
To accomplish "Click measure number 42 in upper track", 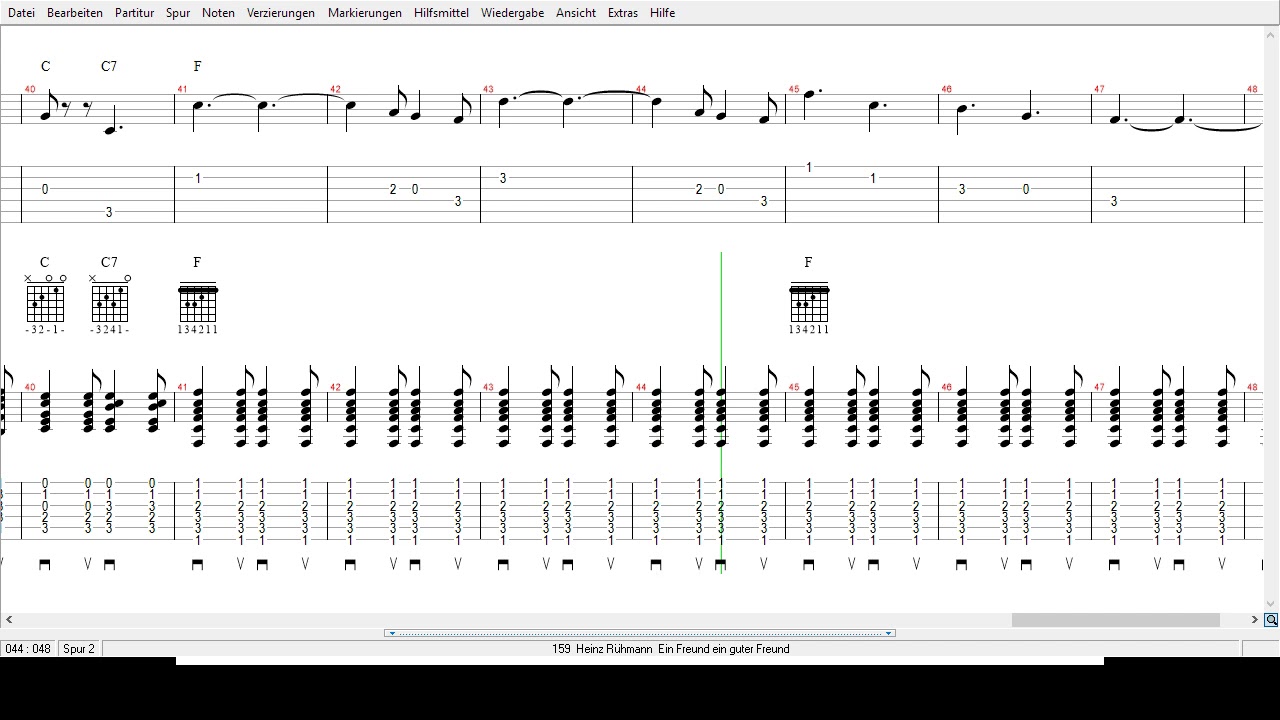I will (x=335, y=89).
